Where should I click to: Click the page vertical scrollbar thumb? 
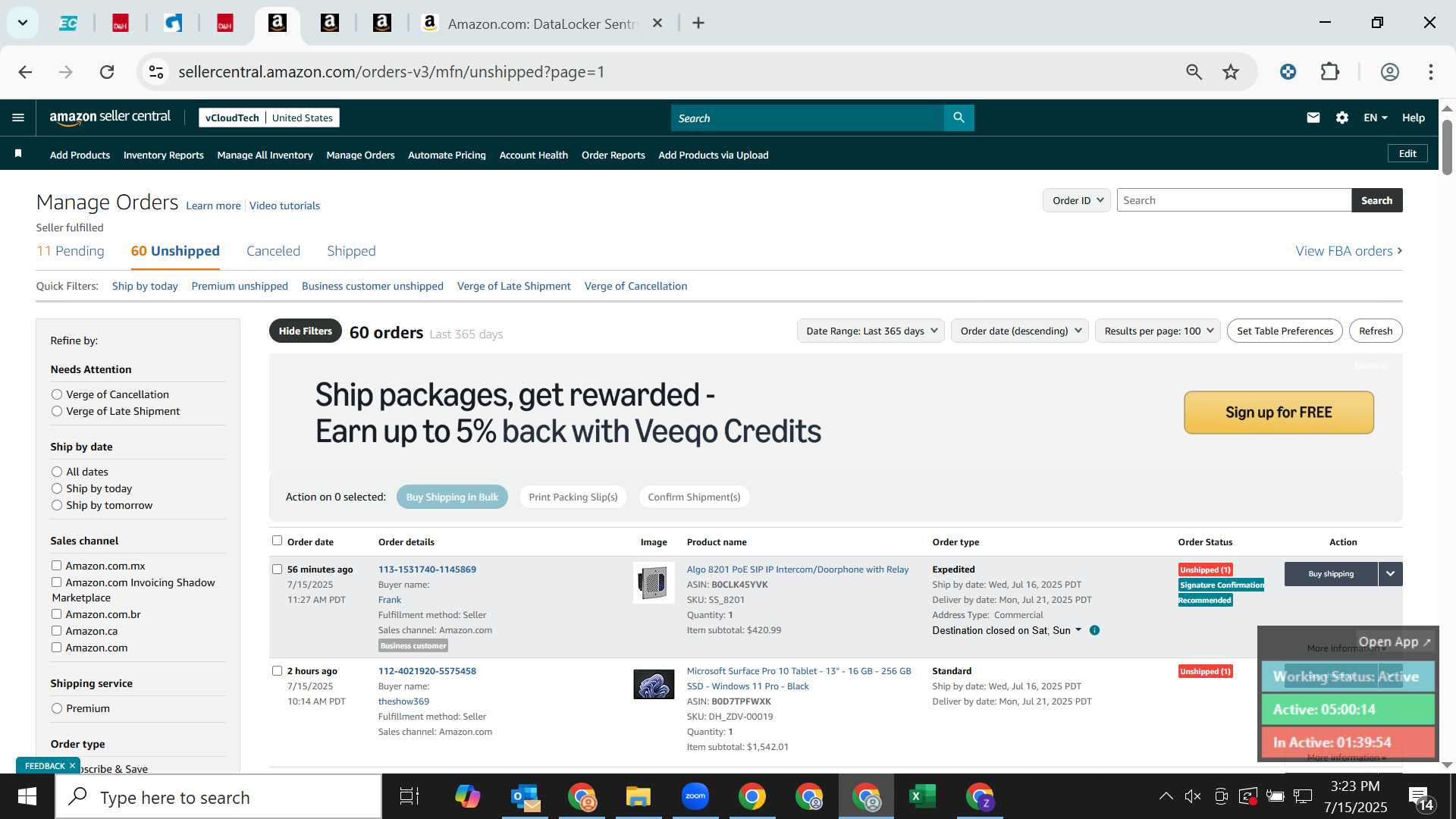tap(1447, 148)
